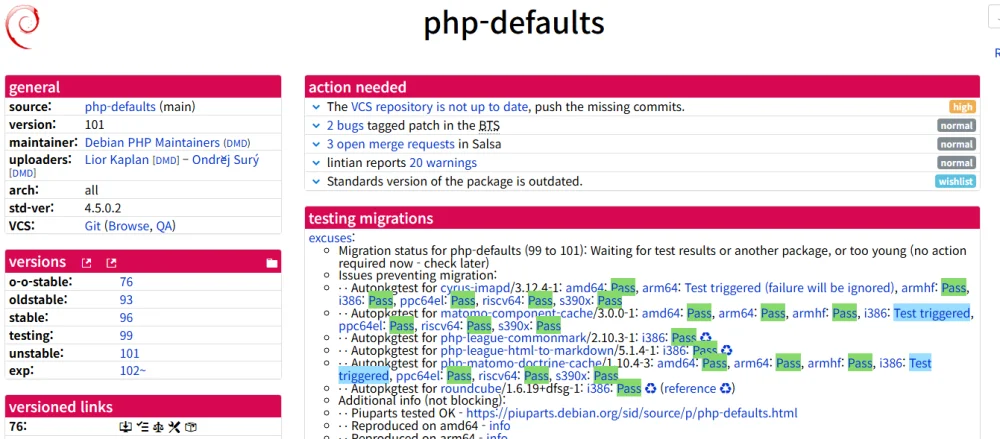Click retry icon after php-league-commonmark i386 Pass

point(705,338)
